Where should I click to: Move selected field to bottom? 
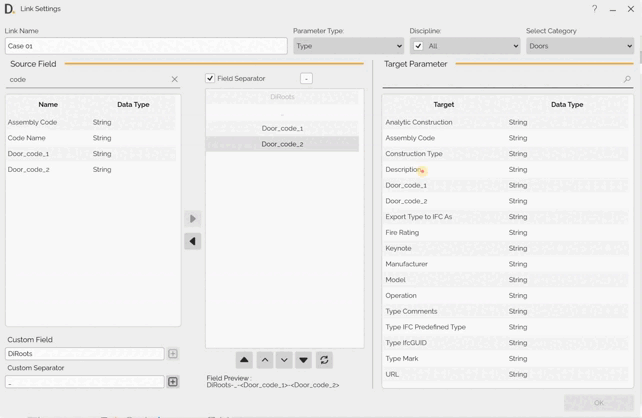(x=303, y=360)
